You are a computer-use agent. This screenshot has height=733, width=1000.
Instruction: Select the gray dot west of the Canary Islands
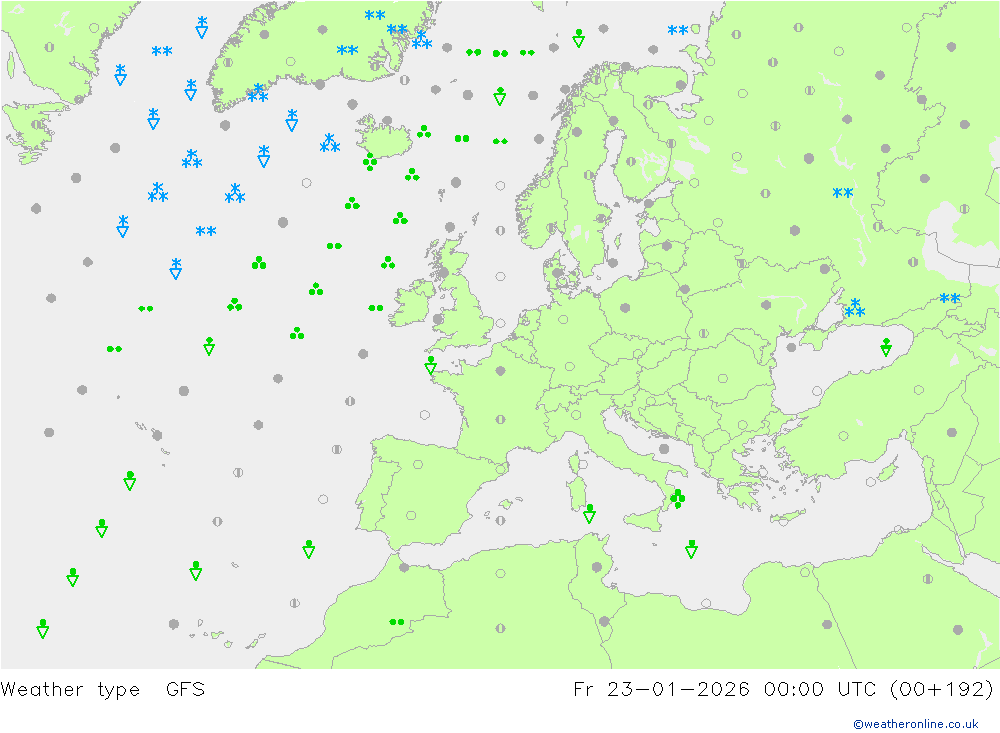click(173, 624)
